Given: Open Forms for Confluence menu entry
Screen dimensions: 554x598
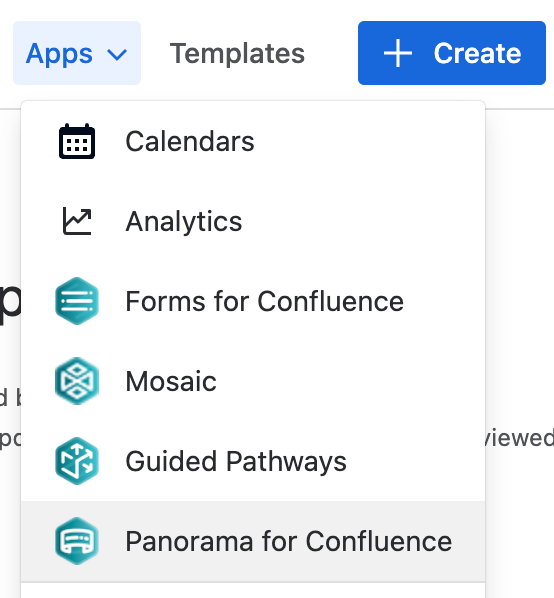Looking at the screenshot, I should 253,301.
